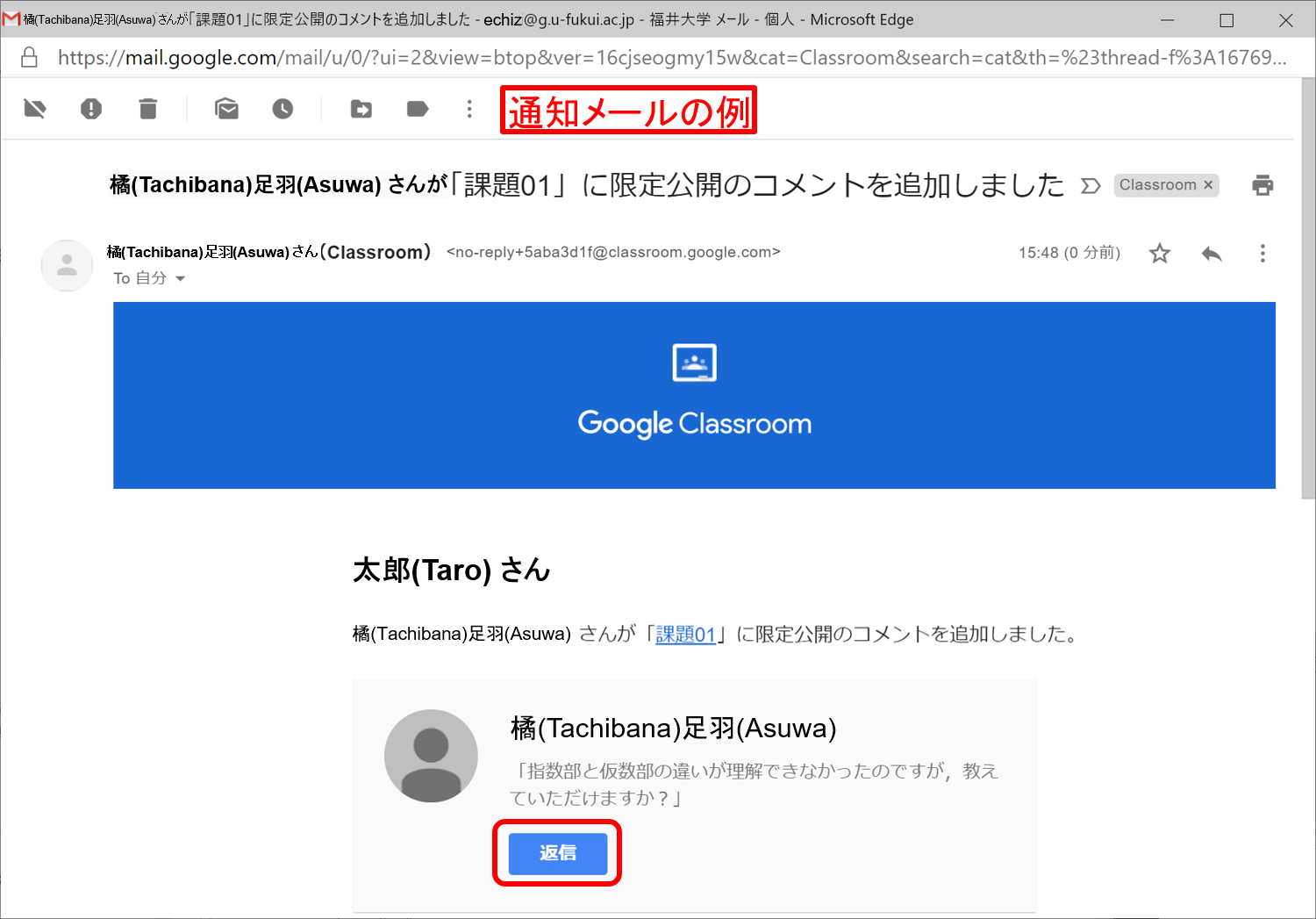Archive the email via the archive icon
The width and height of the screenshot is (1316, 919).
(34, 109)
